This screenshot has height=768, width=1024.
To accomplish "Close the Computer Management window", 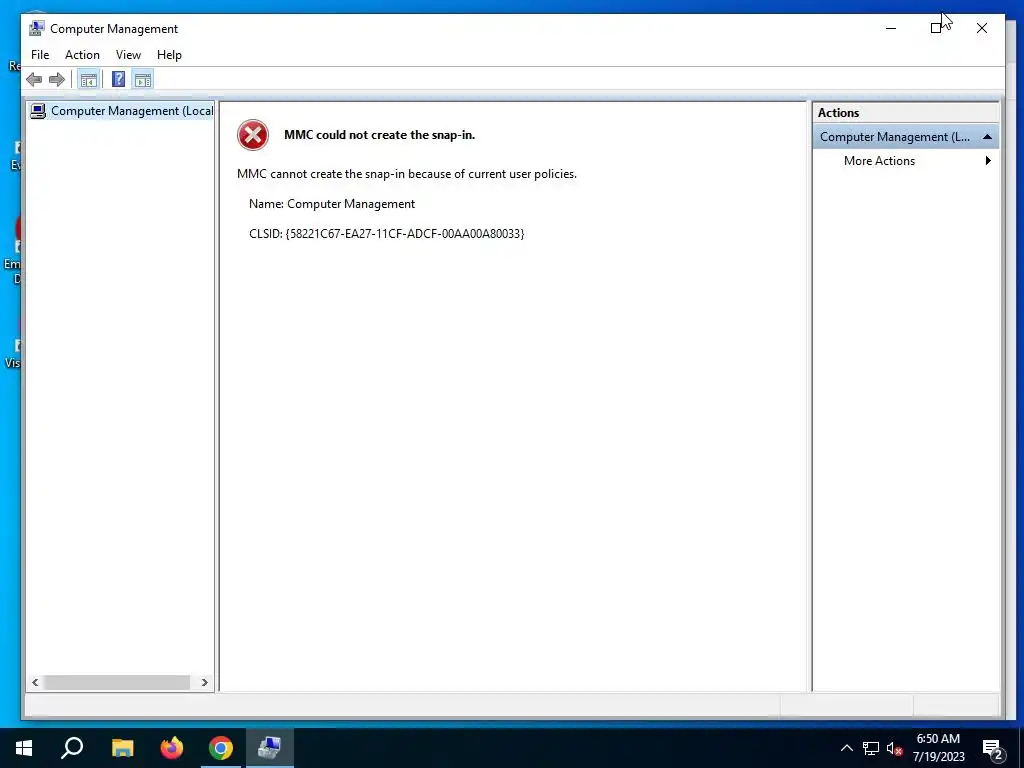I will click(x=982, y=28).
